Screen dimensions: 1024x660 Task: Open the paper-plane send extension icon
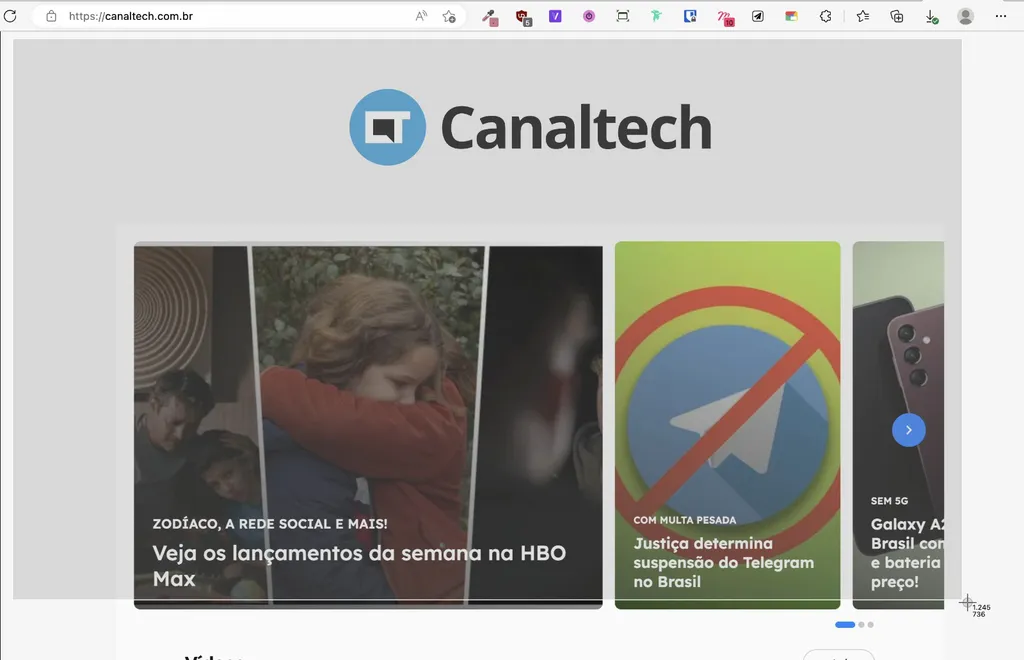(x=758, y=16)
